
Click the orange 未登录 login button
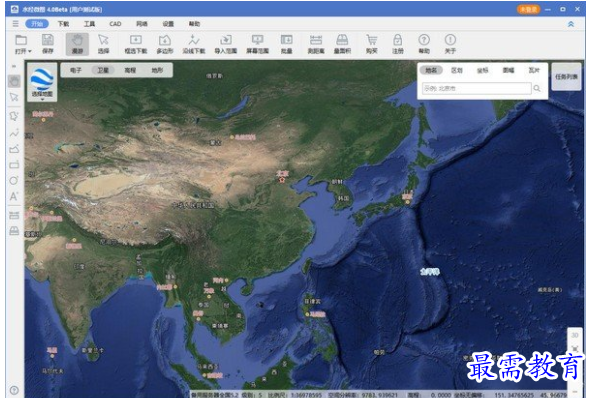(x=528, y=9)
